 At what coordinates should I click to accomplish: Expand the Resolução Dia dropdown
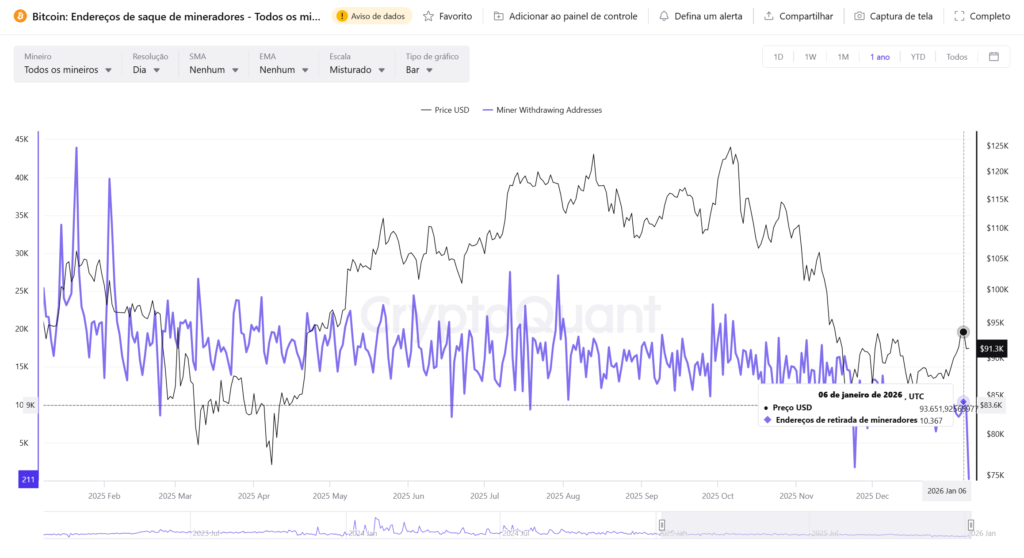[x=148, y=64]
